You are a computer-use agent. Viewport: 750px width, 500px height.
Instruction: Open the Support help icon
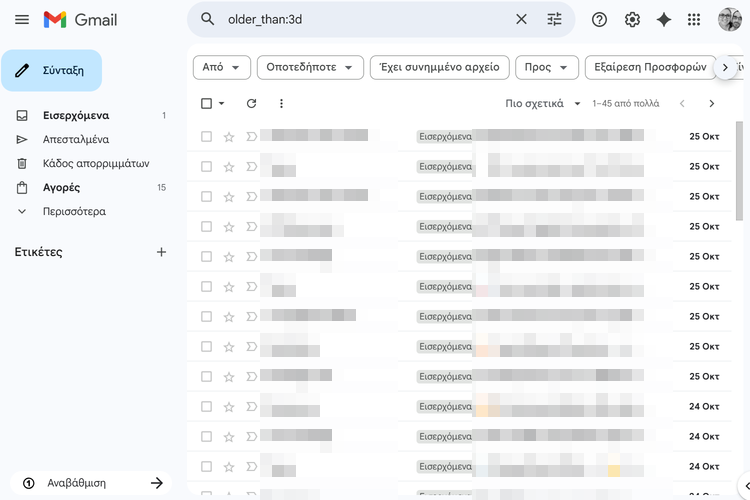pyautogui.click(x=600, y=20)
